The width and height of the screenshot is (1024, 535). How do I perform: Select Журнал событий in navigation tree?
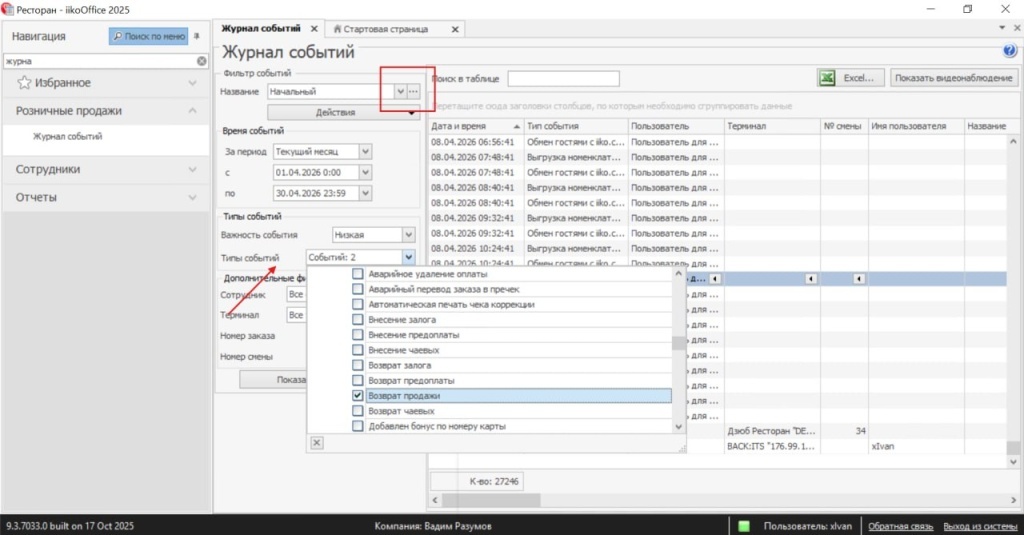(68, 137)
